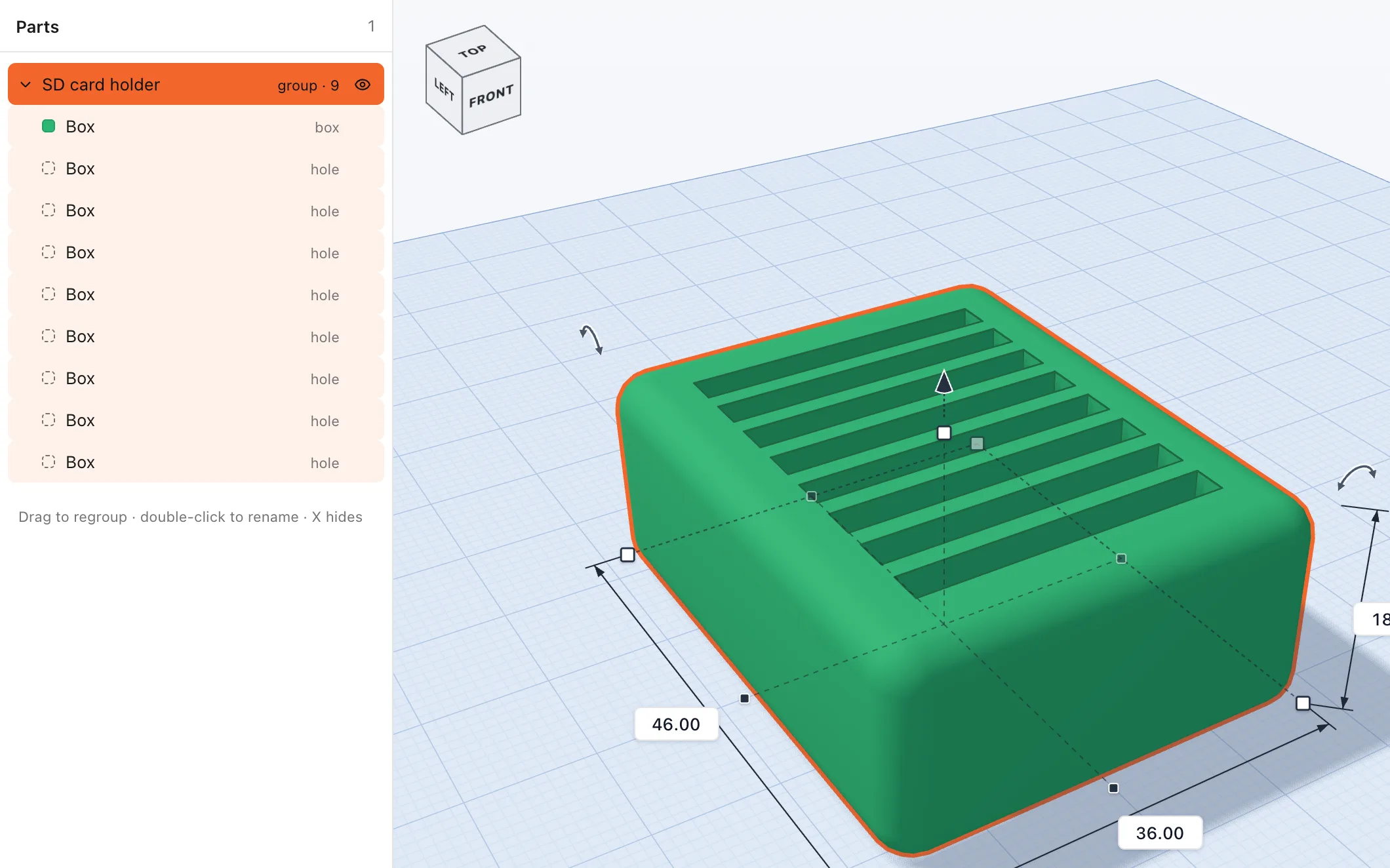The image size is (1390, 868).
Task: Click the cone-shaped lift arrow above the model
Action: click(944, 382)
